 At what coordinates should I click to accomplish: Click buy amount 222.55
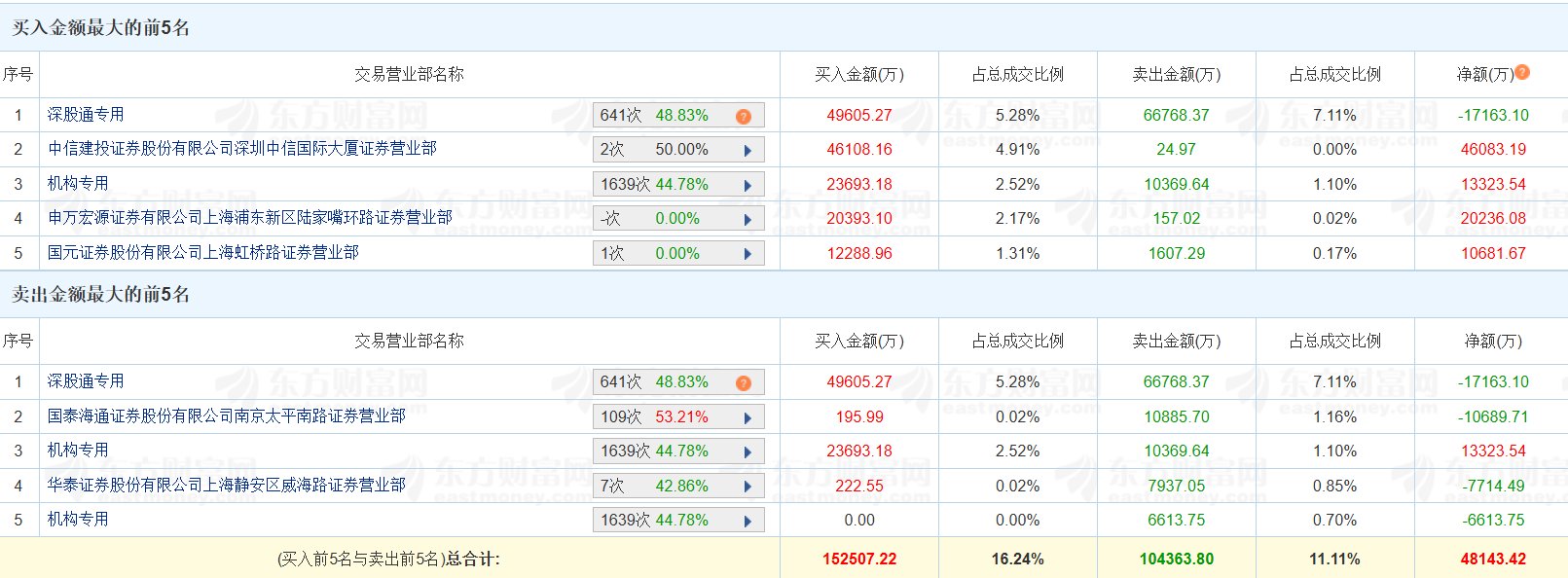coord(859,487)
